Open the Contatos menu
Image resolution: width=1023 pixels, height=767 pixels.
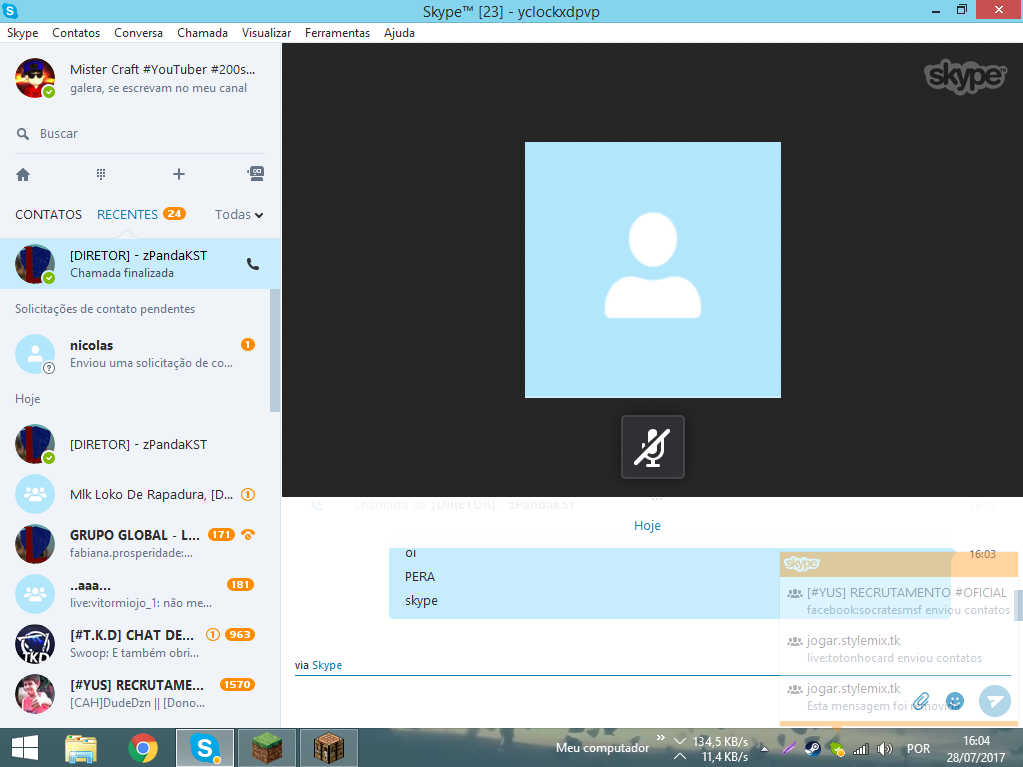76,33
